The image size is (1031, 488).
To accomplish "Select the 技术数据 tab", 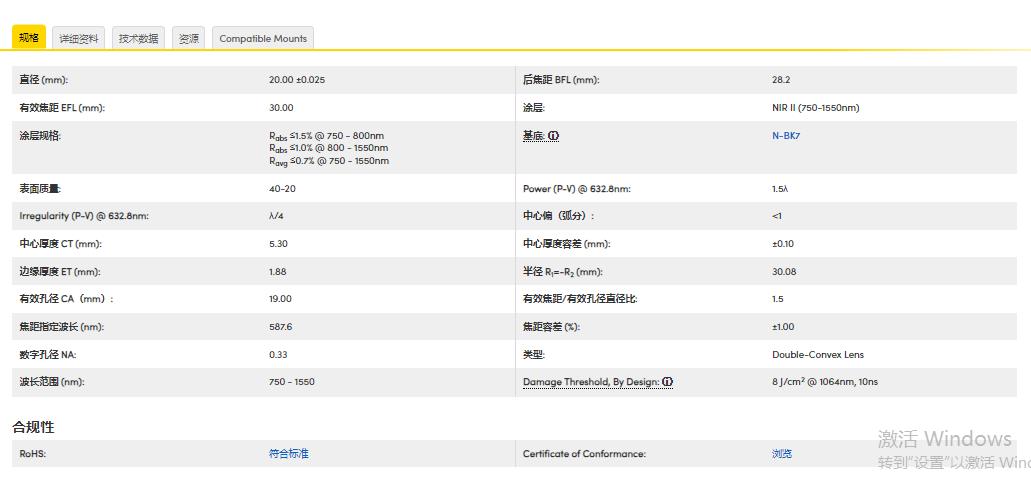I will click(138, 39).
